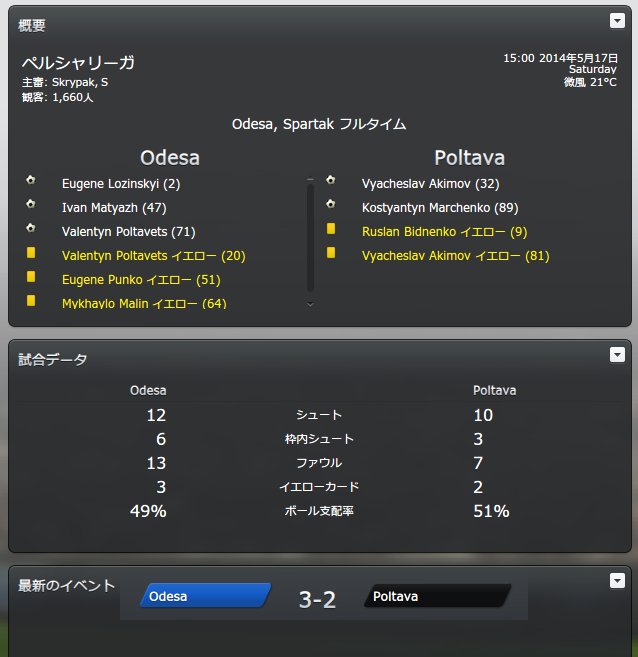This screenshot has width=638, height=657.
Task: Click goal icon beside Kostyantyn Marchenko (89)
Action: pos(331,204)
